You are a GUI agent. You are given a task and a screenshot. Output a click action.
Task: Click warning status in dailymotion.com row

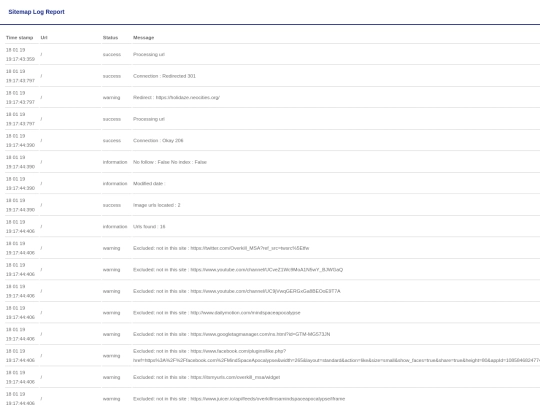click(x=112, y=313)
